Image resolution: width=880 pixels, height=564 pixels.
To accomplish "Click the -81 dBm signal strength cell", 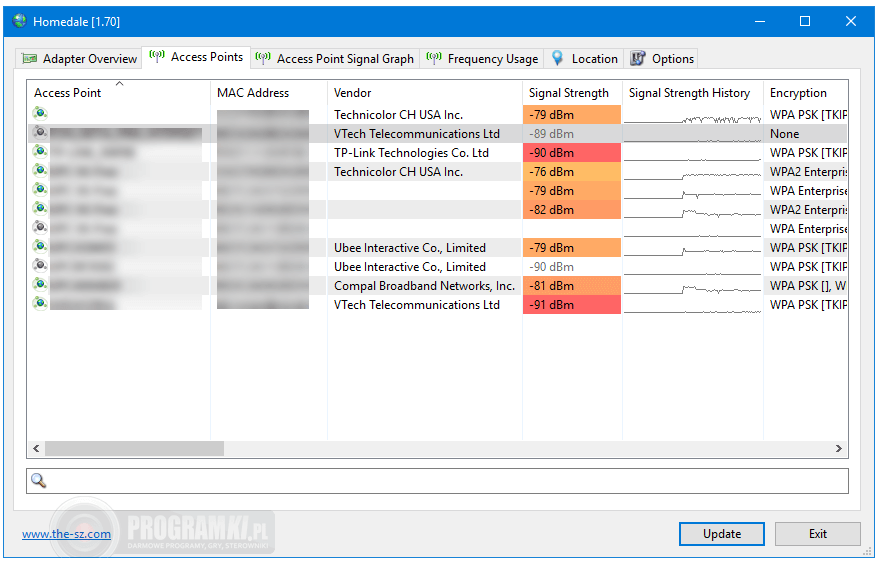I will pyautogui.click(x=572, y=286).
